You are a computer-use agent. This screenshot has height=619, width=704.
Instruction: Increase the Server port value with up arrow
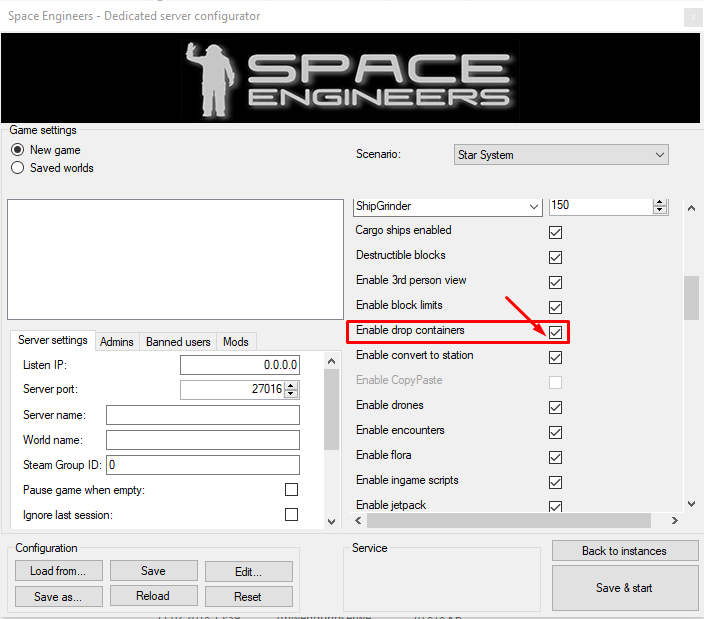(291, 385)
